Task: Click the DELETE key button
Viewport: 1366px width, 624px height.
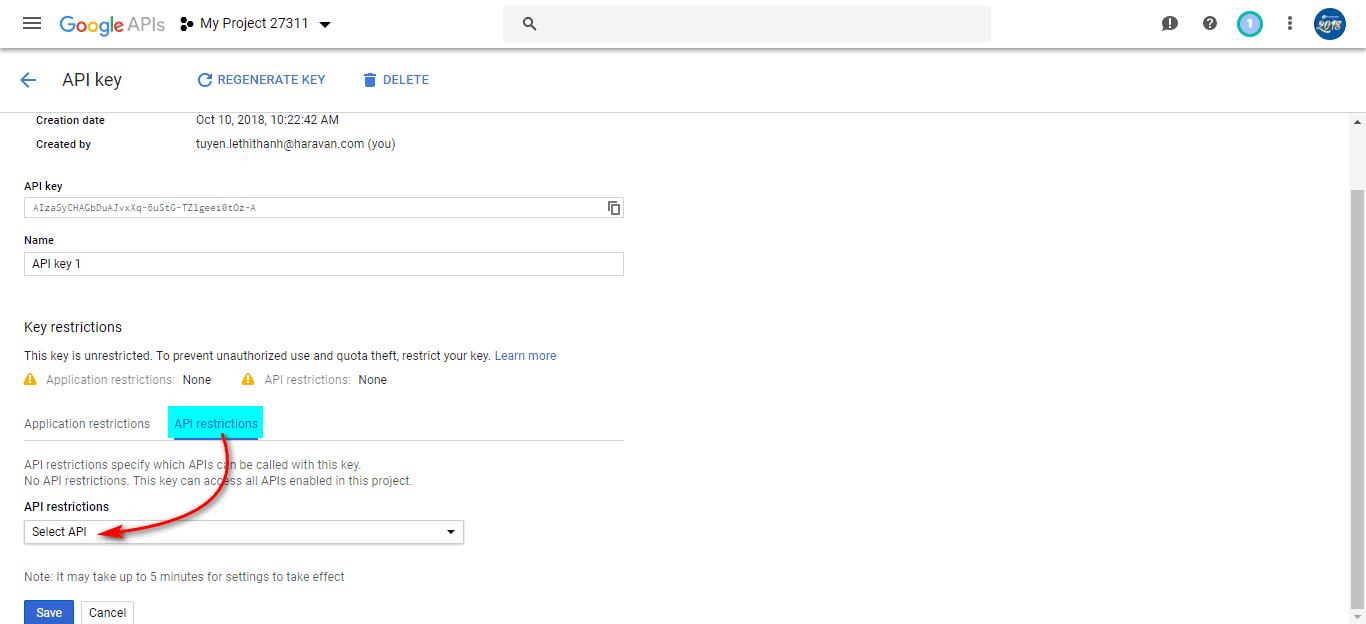Action: pos(396,80)
